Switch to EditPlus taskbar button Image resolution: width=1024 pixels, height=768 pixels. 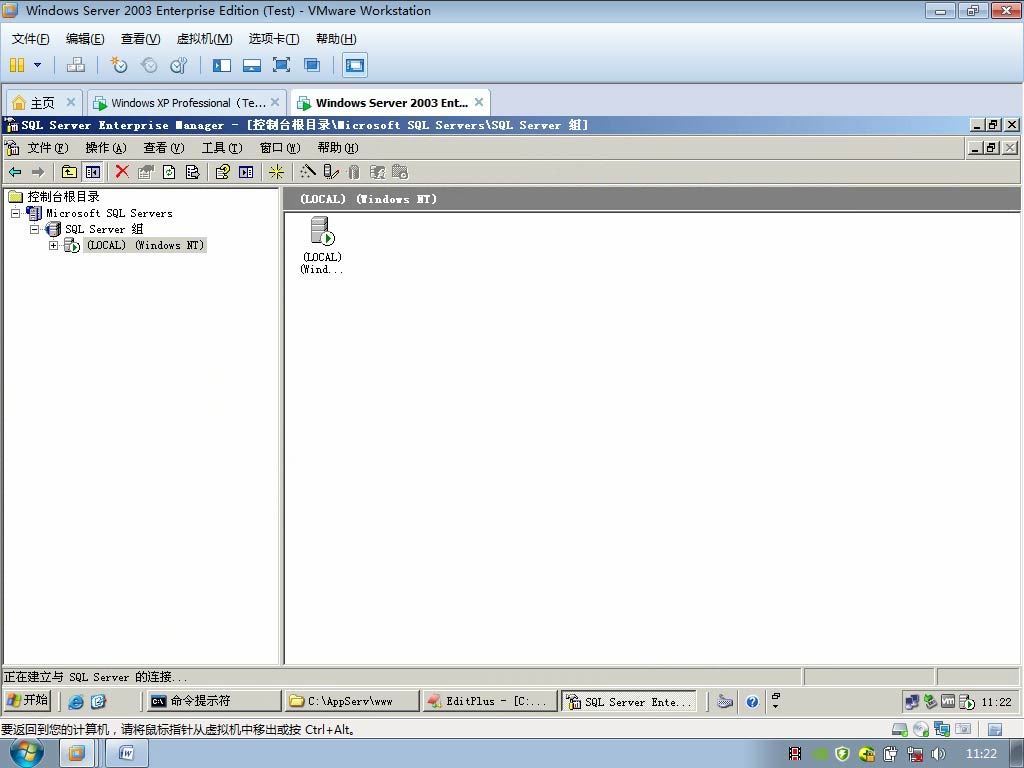tap(490, 701)
